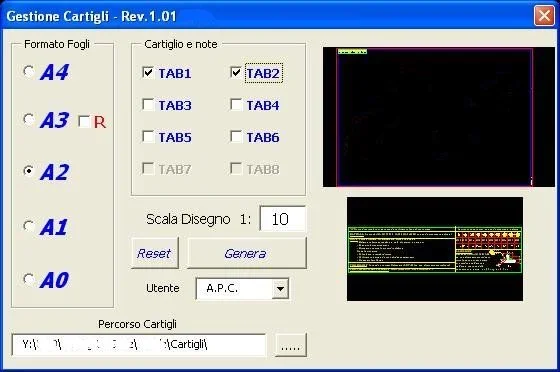Click the Scala Disegno scale input field
This screenshot has width=560, height=372.
(x=282, y=218)
